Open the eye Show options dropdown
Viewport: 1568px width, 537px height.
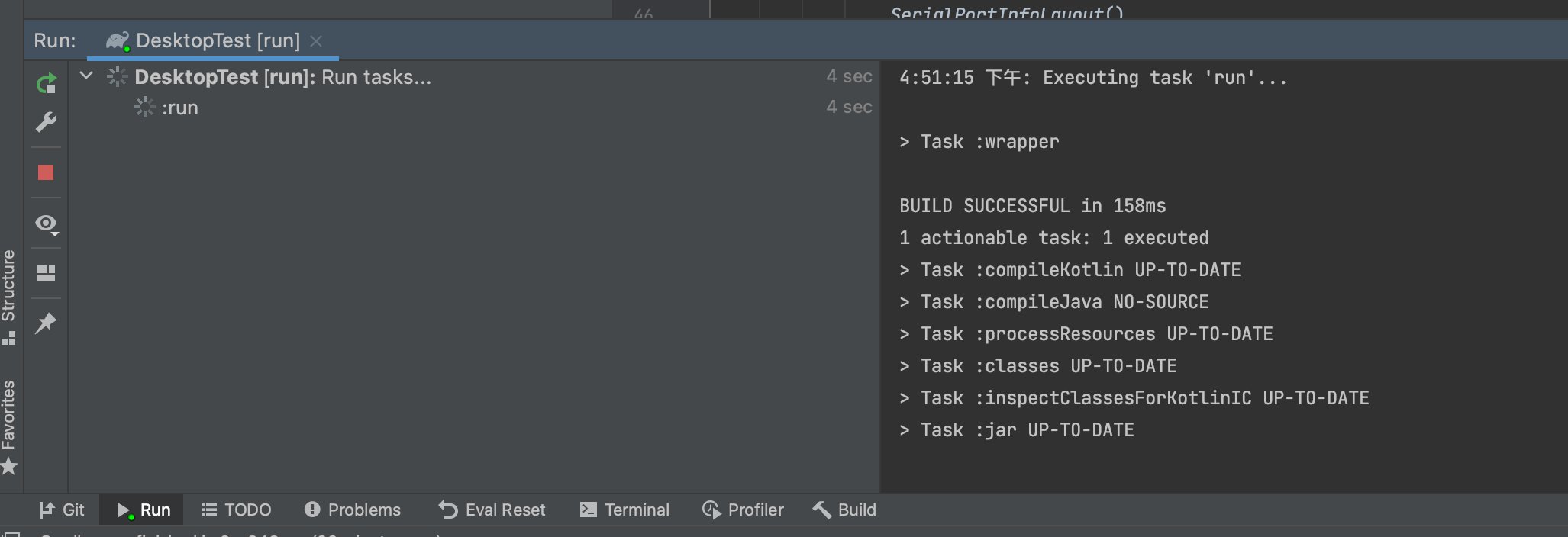click(46, 223)
